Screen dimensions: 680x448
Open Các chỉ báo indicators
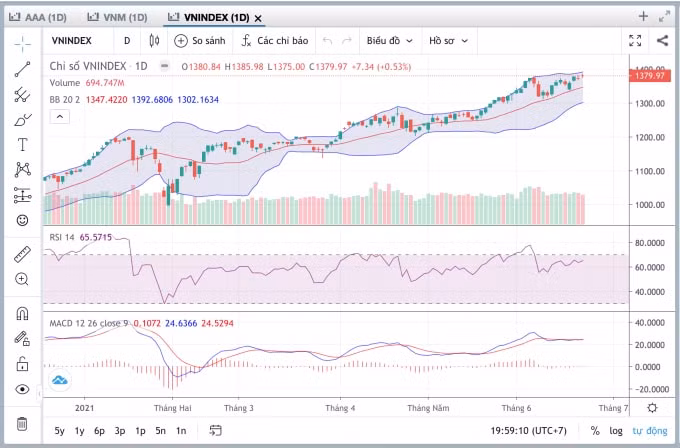(x=275, y=41)
